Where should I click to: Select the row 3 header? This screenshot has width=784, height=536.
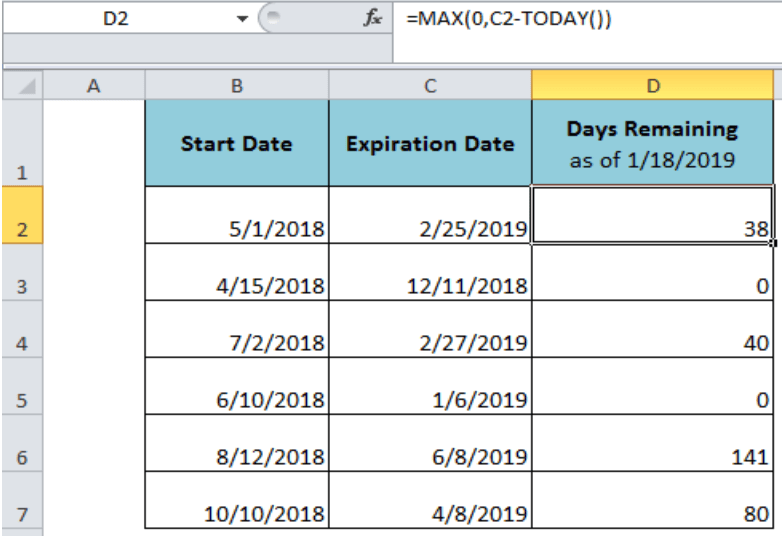pyautogui.click(x=22, y=273)
